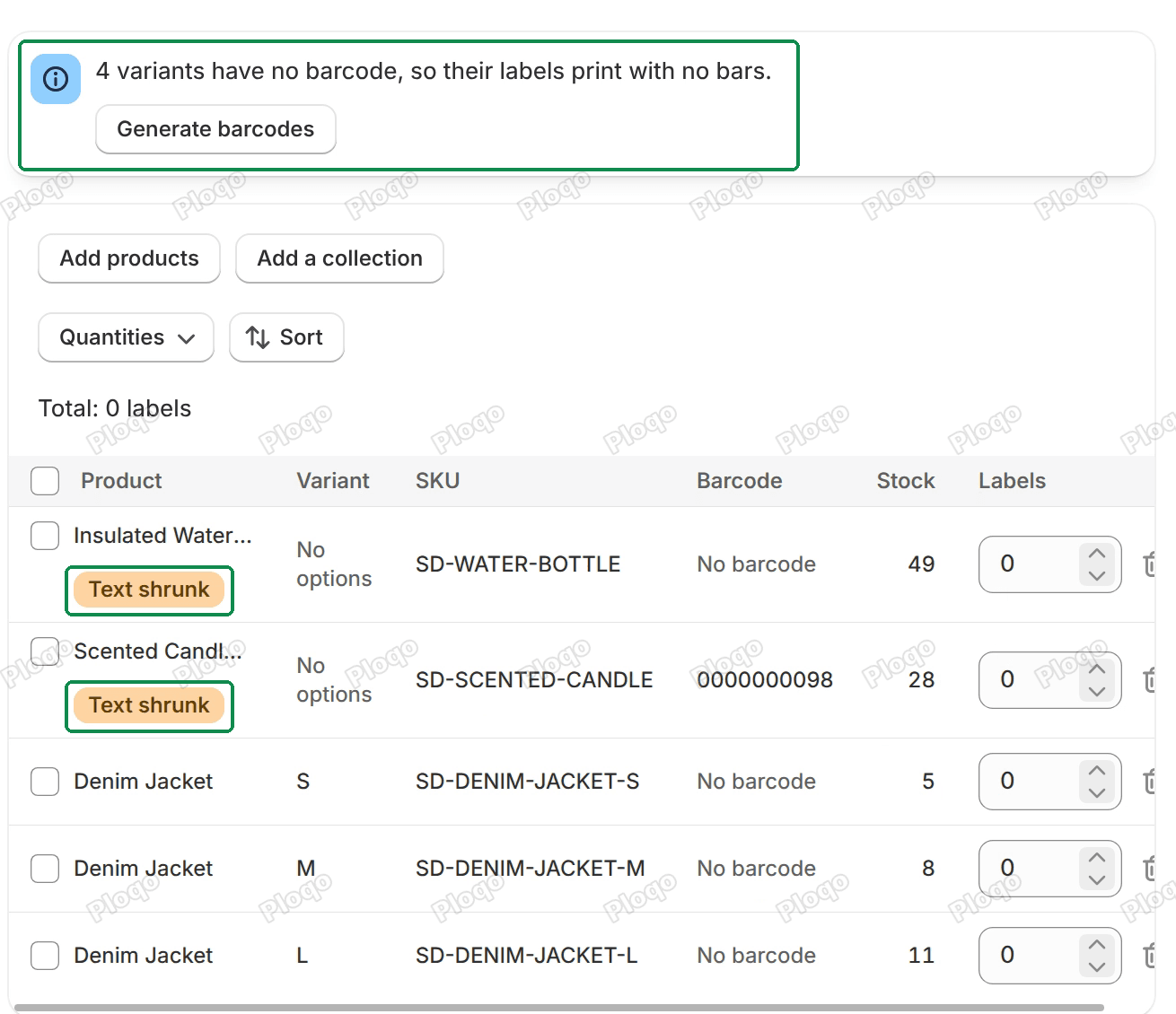Select the Insulated Water Bottle row checkbox
The width and height of the screenshot is (1176, 1014).
point(45,536)
